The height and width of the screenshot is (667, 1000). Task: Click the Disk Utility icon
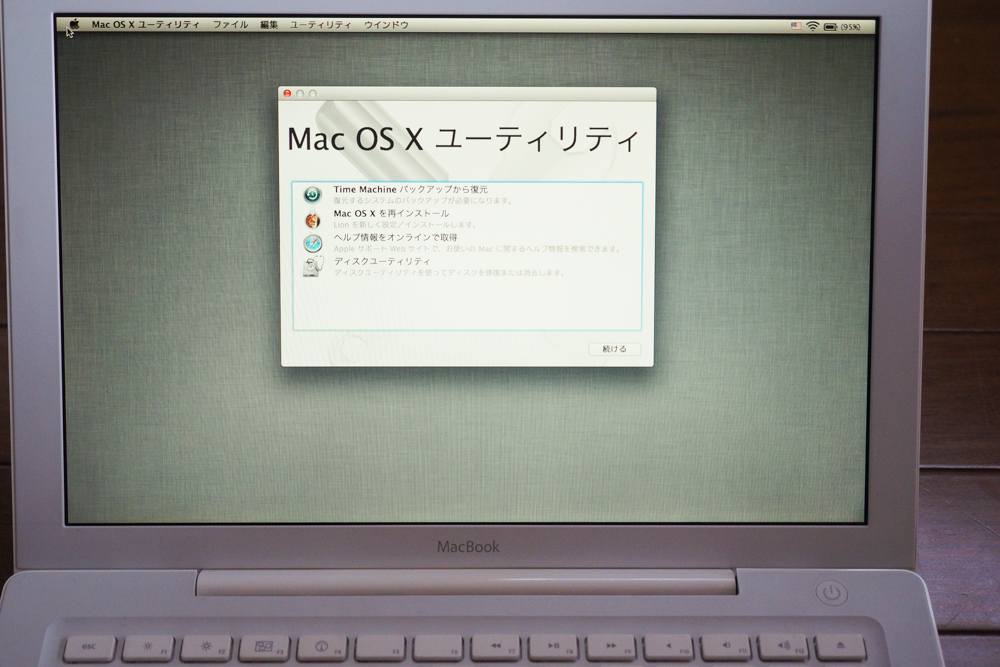tap(312, 267)
